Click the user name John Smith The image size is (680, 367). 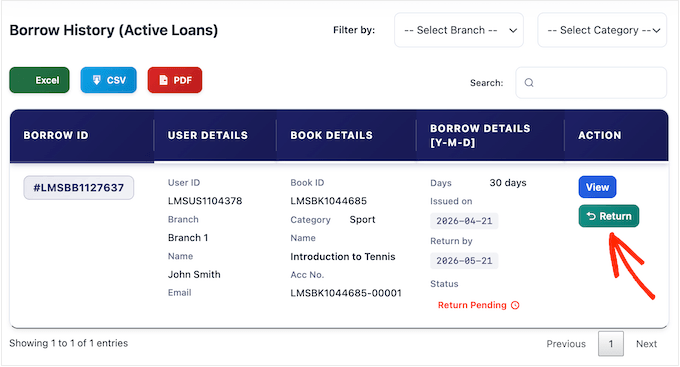pos(194,275)
